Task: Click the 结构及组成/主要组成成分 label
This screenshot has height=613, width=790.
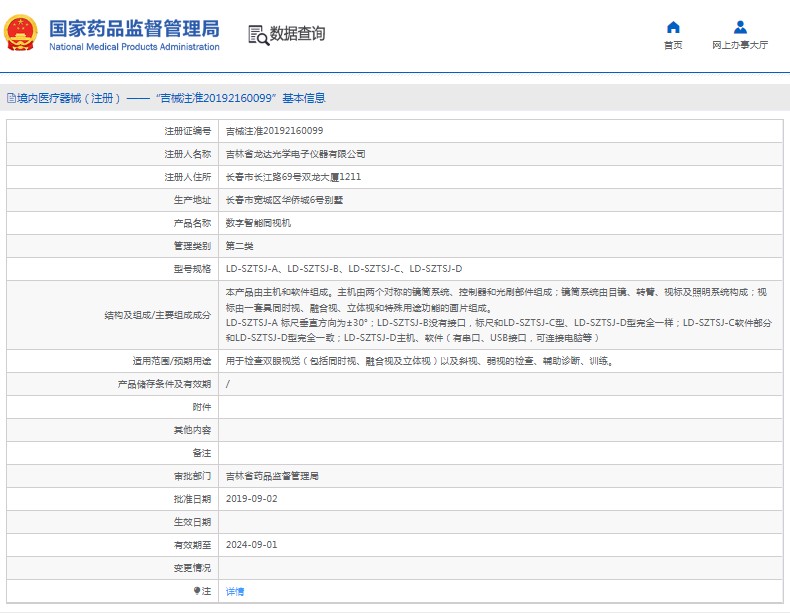Action: point(158,315)
